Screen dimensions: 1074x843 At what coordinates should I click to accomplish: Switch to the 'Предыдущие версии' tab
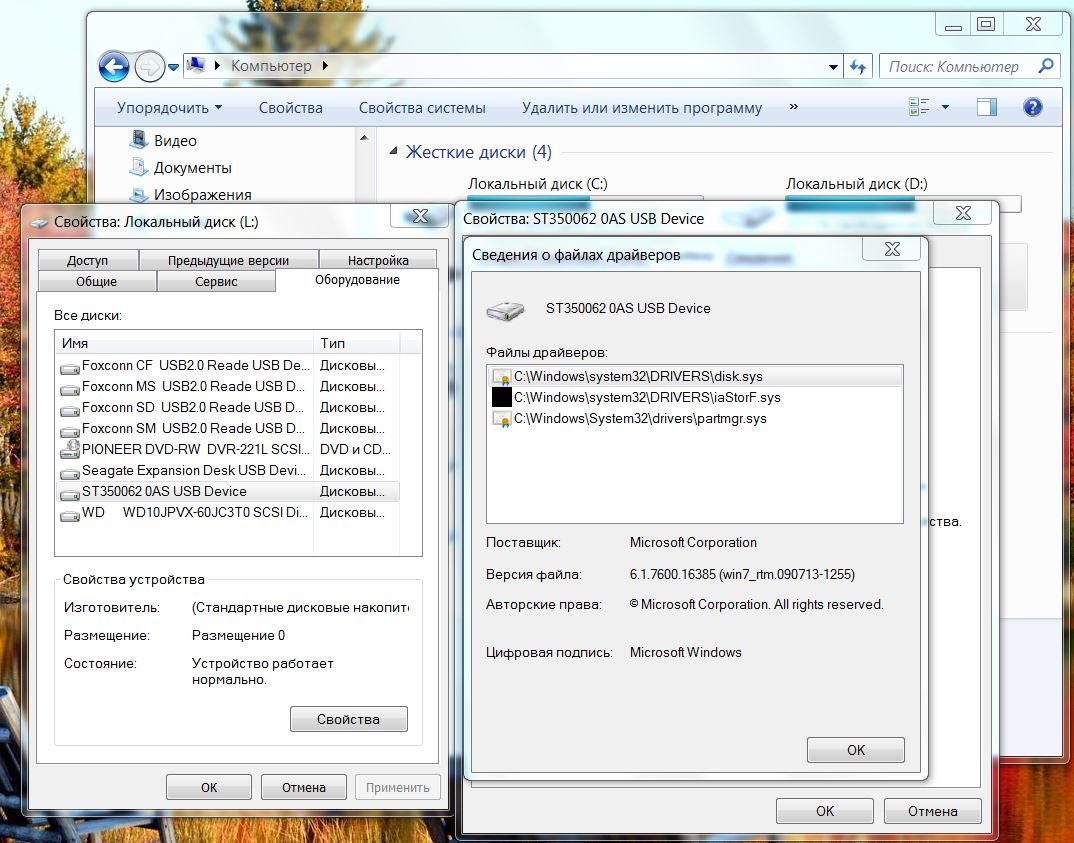click(x=228, y=260)
